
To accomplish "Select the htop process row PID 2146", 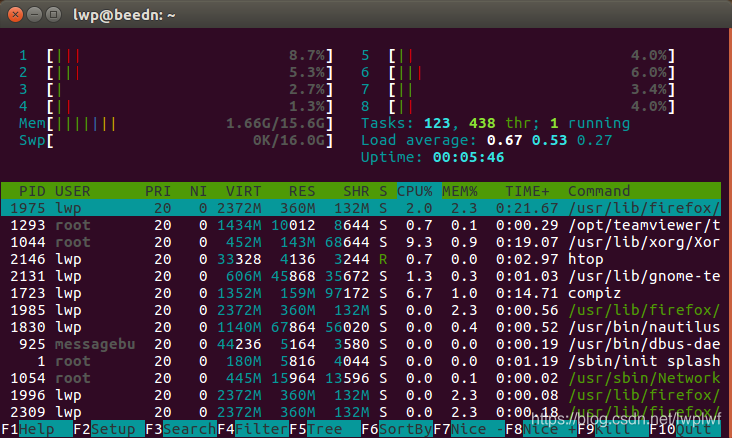I will [361, 259].
